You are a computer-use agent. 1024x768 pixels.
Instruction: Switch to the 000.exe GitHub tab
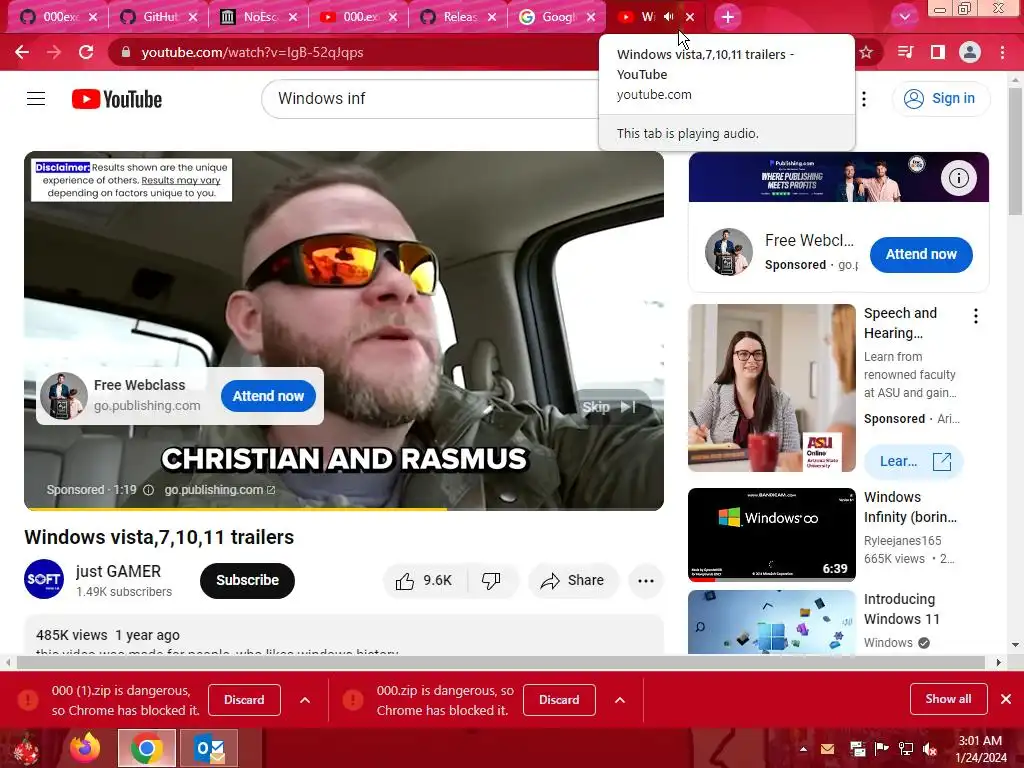[x=57, y=17]
